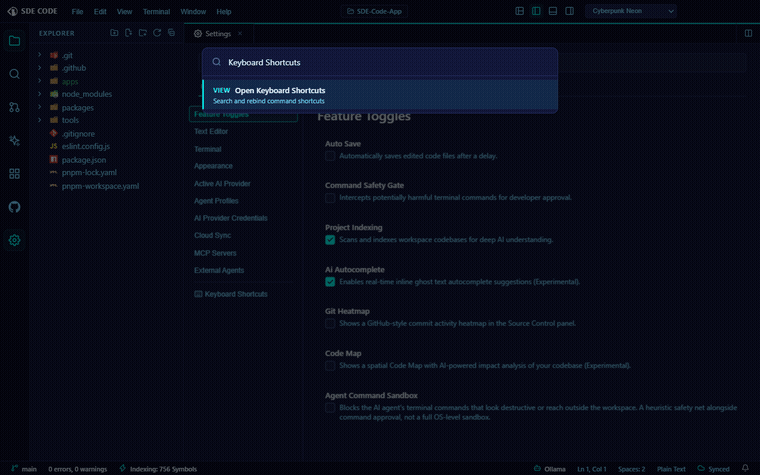Open eslint.config.js in Explorer

(x=86, y=146)
